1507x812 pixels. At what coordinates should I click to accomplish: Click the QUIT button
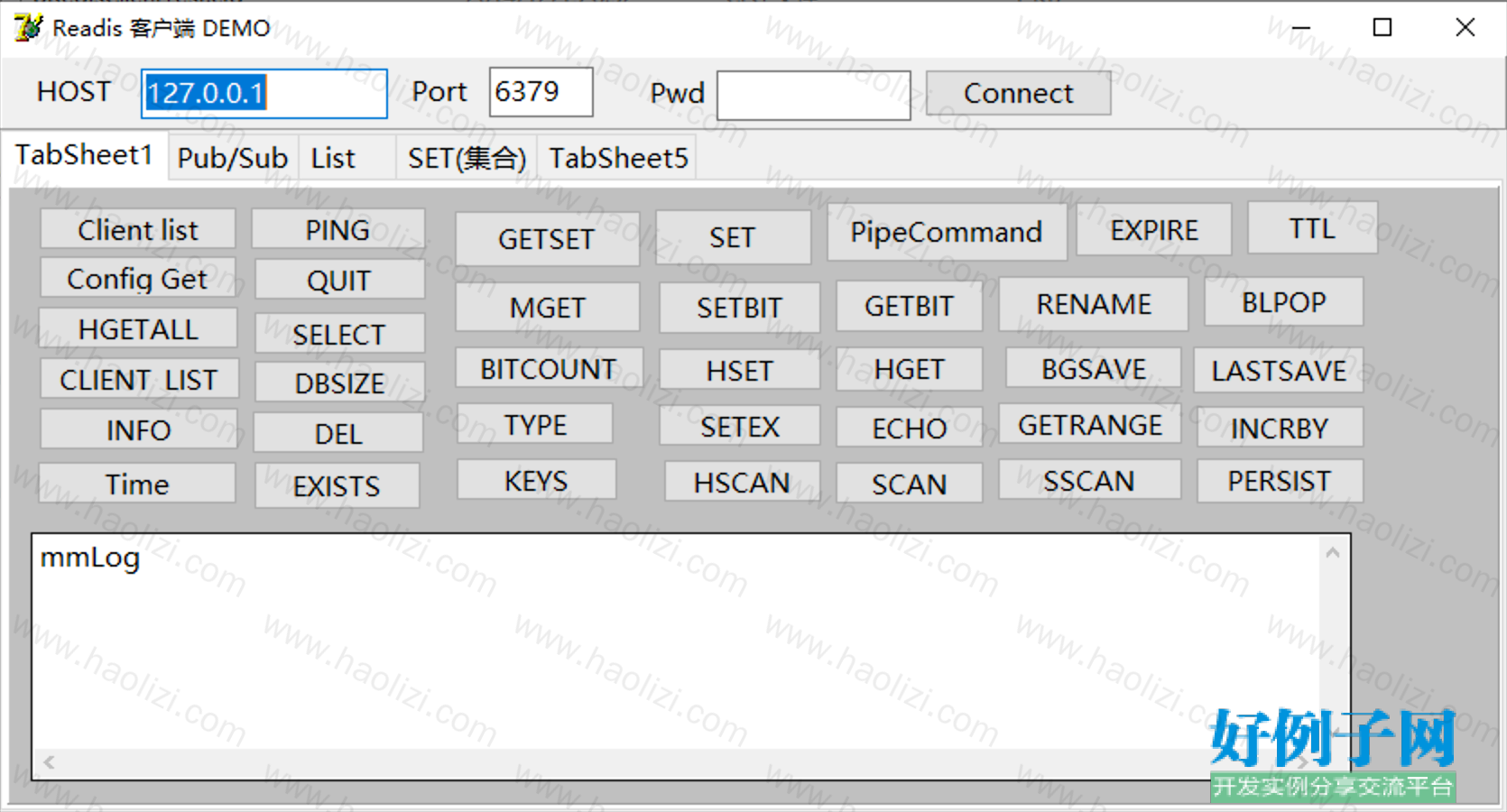[x=339, y=280]
